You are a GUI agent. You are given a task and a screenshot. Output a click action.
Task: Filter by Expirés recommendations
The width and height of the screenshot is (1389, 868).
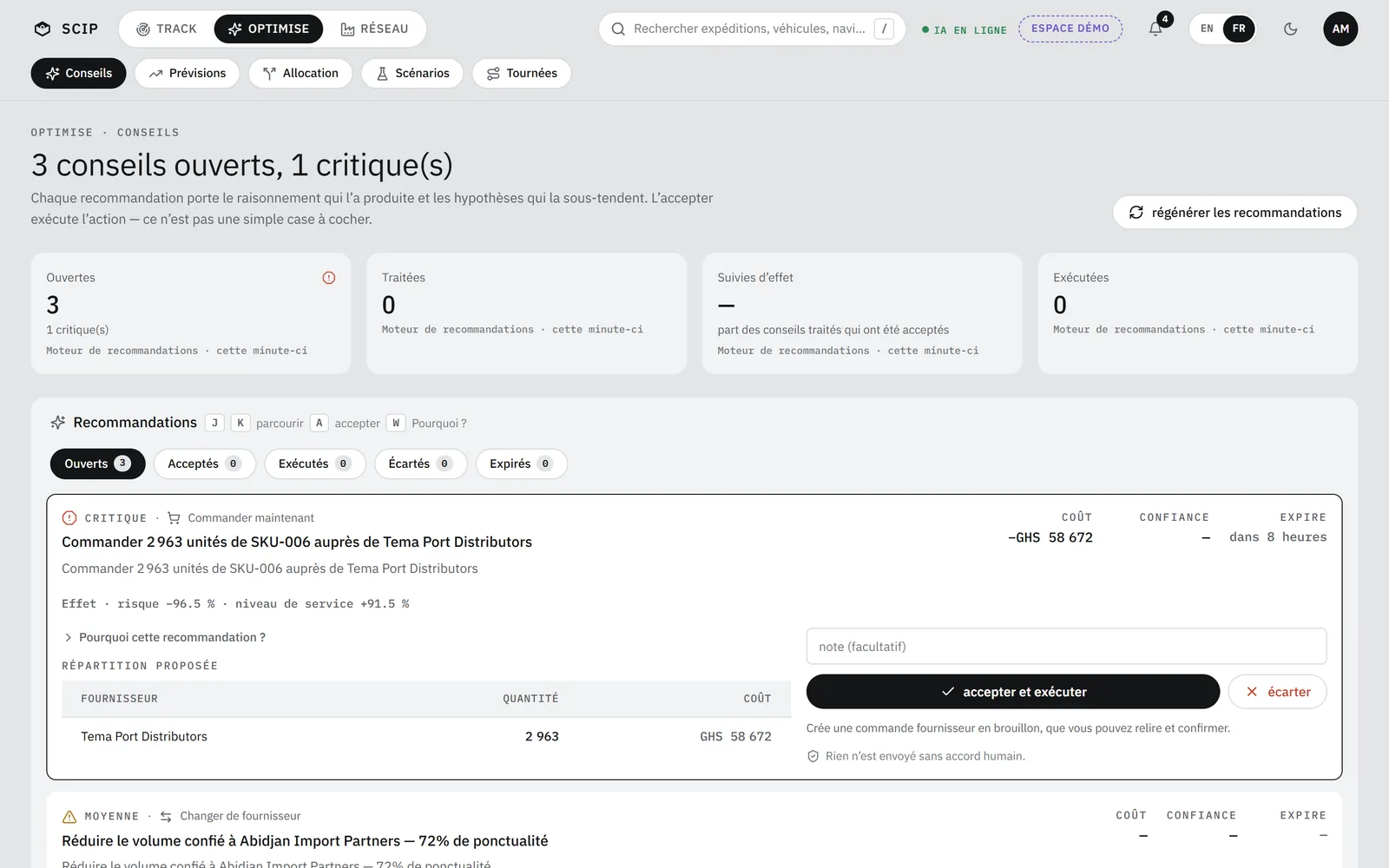[x=521, y=464]
